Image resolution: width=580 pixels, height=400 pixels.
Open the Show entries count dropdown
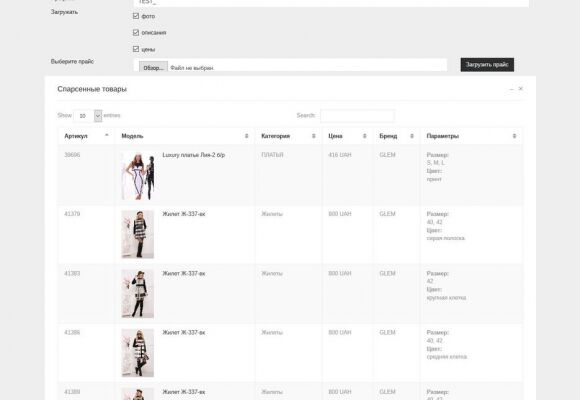(87, 116)
